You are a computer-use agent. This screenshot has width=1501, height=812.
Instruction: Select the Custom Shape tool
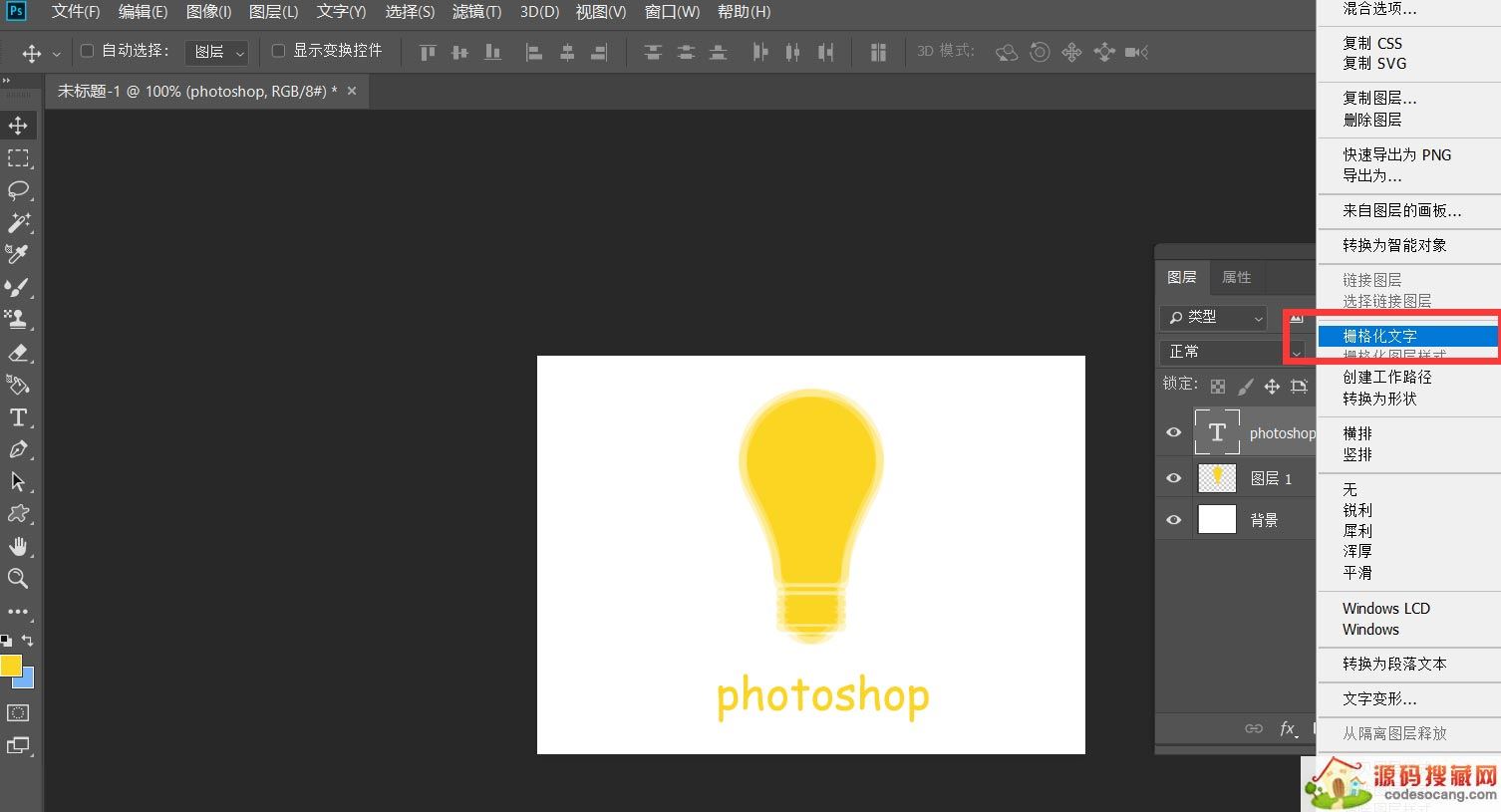tap(18, 514)
